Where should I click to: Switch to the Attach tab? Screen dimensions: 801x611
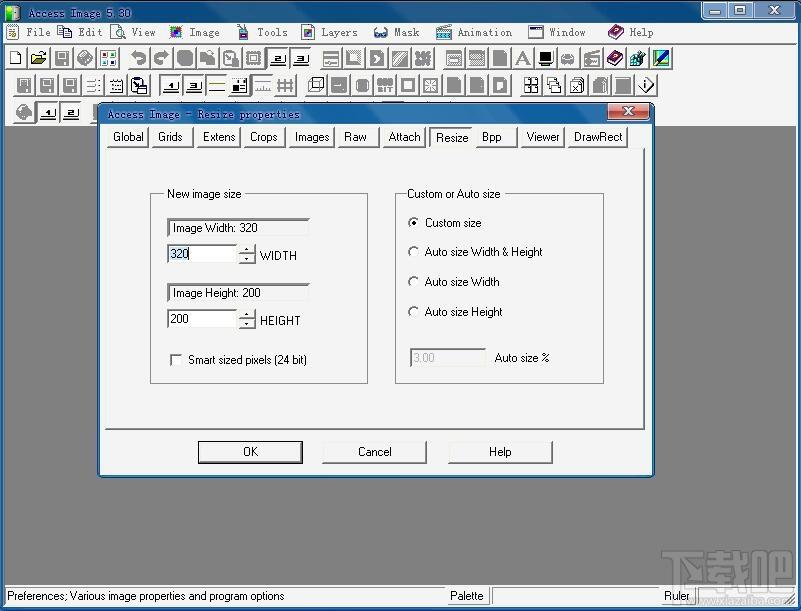(x=404, y=137)
